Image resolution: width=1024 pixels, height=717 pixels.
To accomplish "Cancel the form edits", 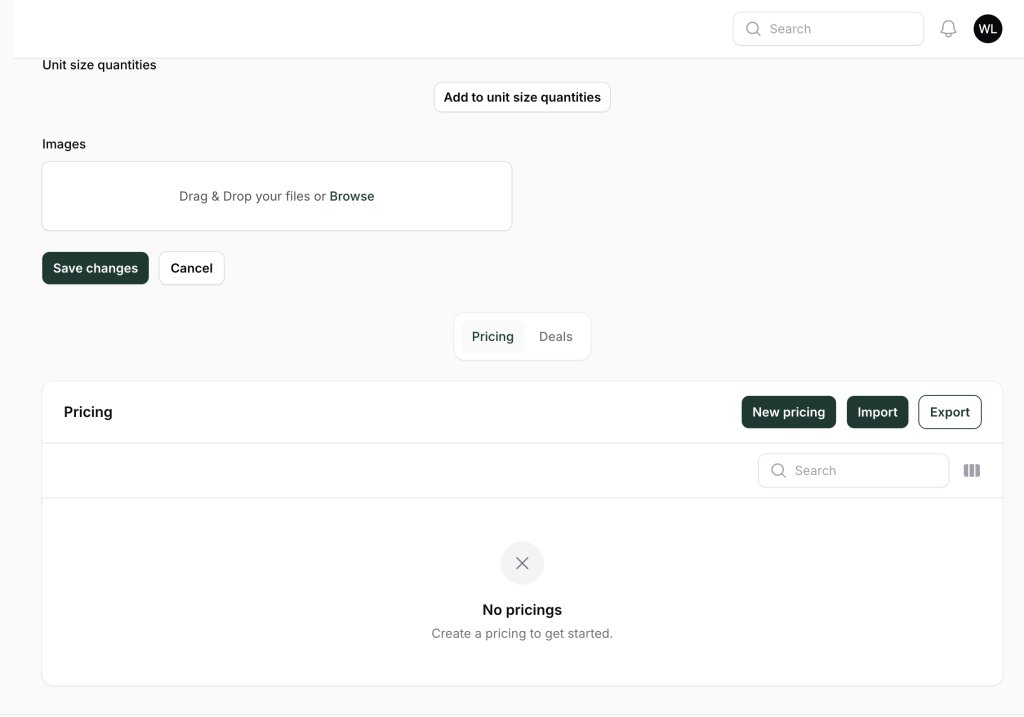I will [191, 268].
